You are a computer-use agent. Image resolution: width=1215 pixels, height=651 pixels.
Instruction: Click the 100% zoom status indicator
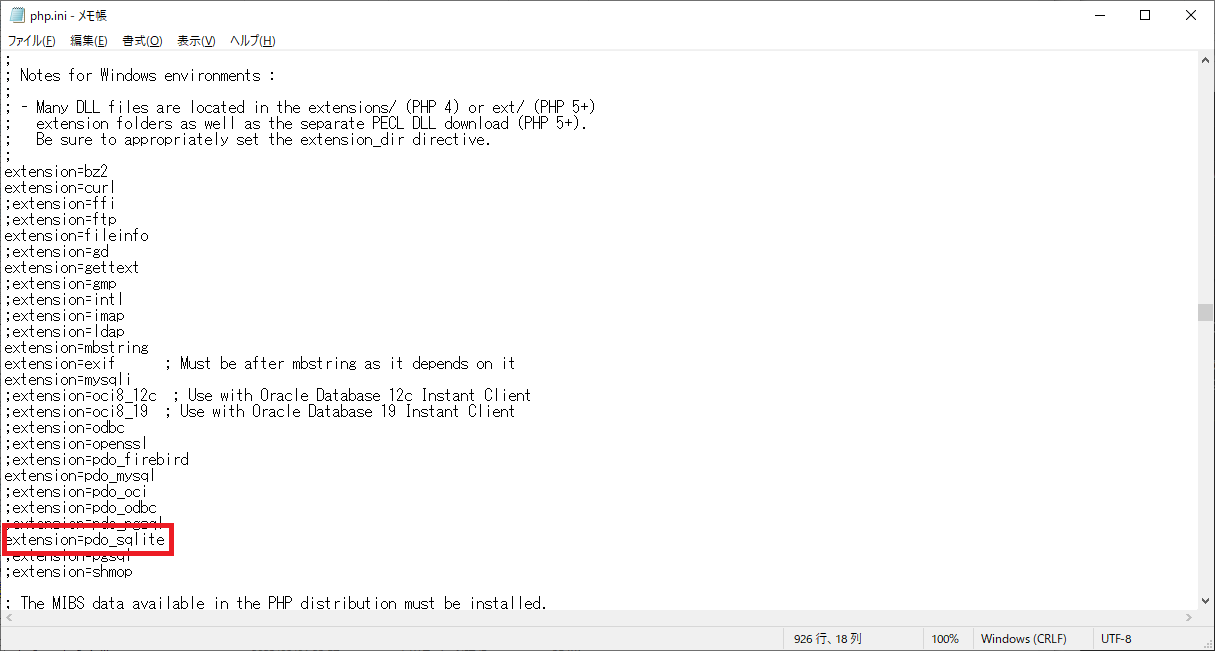coord(946,639)
